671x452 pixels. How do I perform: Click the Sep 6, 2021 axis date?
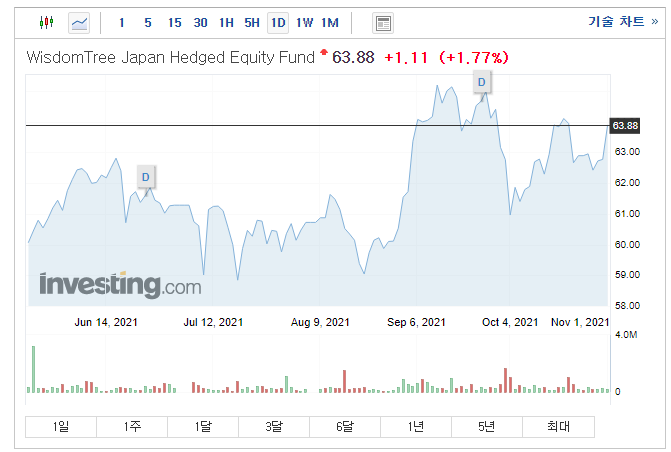point(416,322)
